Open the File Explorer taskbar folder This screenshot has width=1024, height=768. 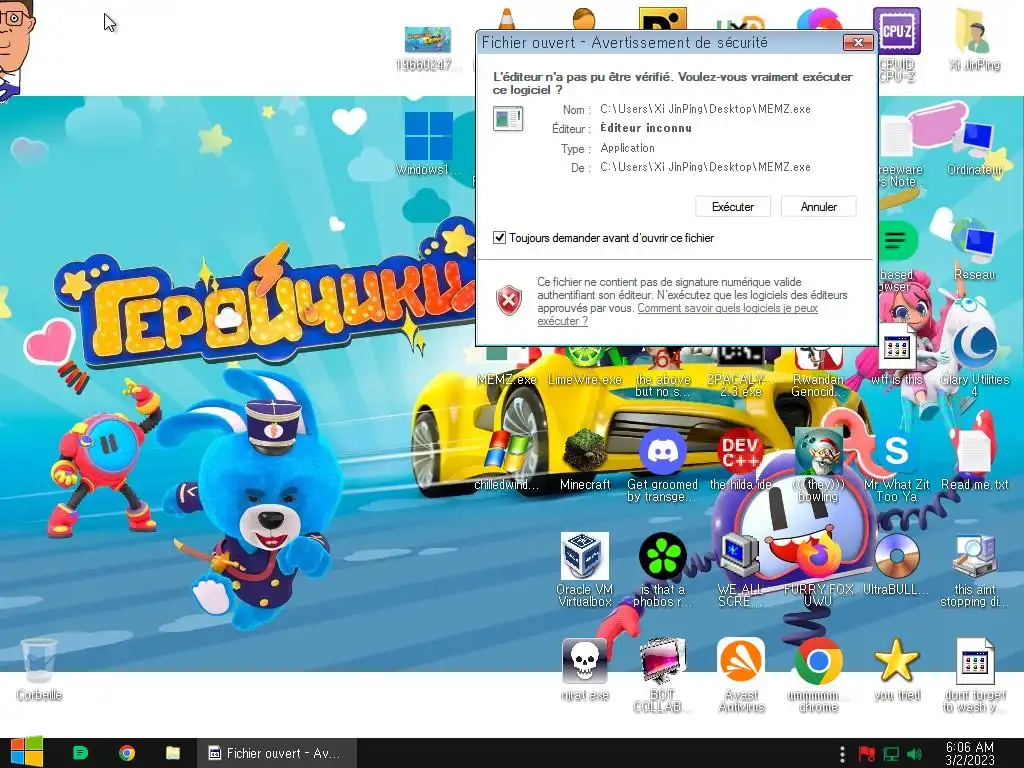tap(173, 753)
